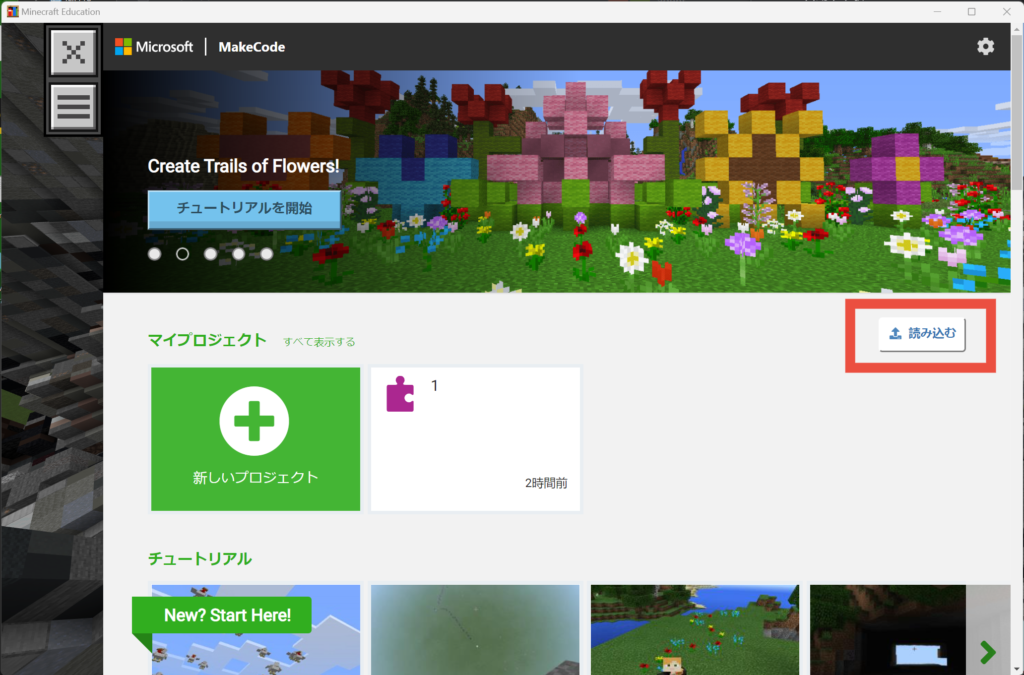Close the MakeCode panel with the X icon

[x=73, y=52]
